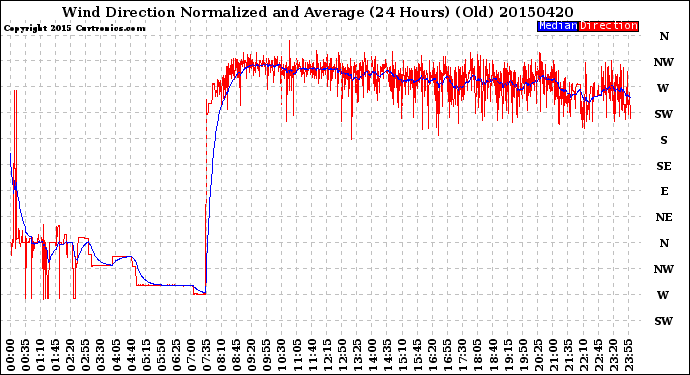Click the SE direction axis label
Screen dimensions: 690x375
point(664,166)
